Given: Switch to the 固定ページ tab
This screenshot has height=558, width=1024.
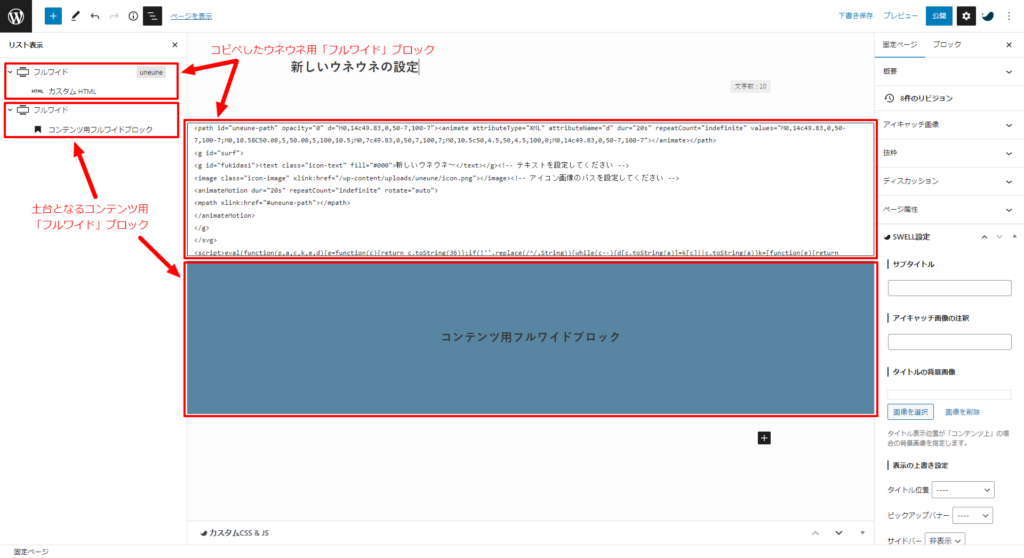Looking at the screenshot, I should click(x=900, y=44).
